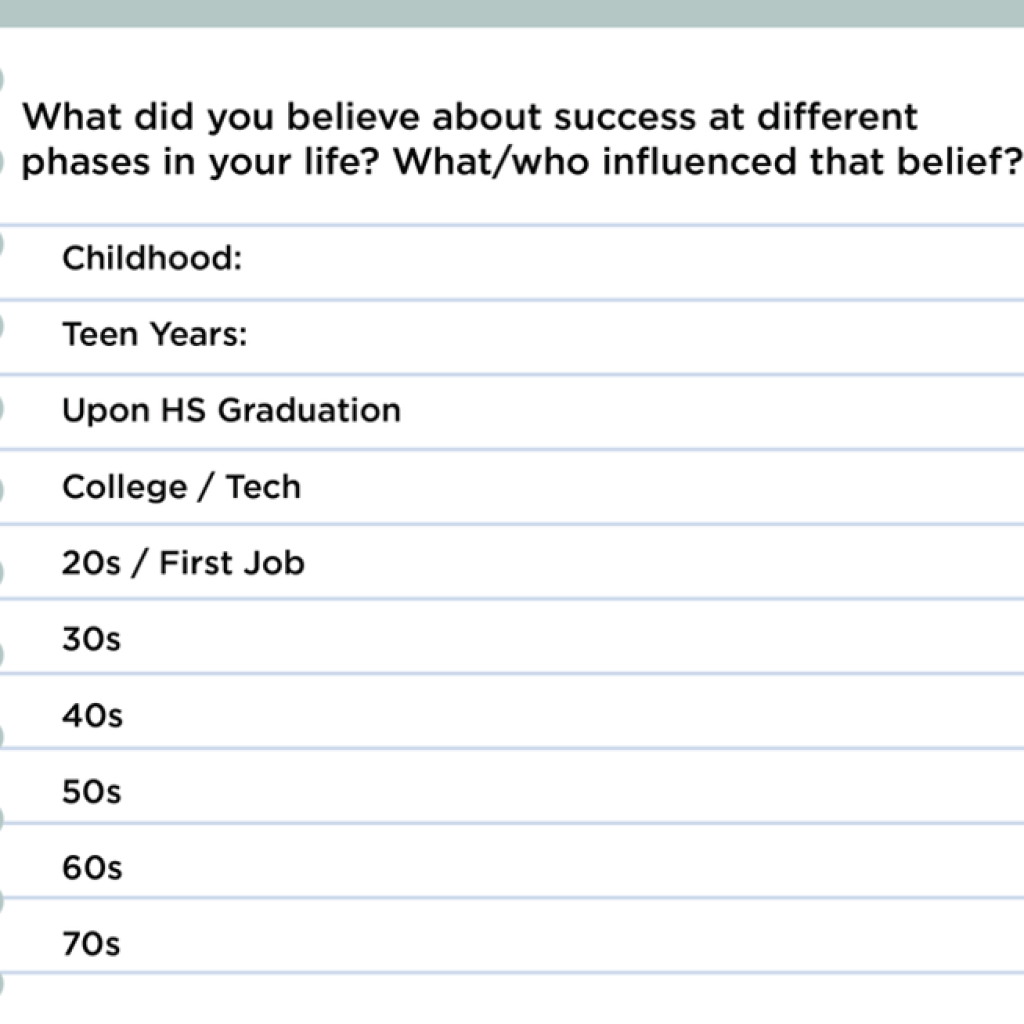The image size is (1024, 1024).
Task: Click the blank line below 70s
Action: (x=512, y=999)
